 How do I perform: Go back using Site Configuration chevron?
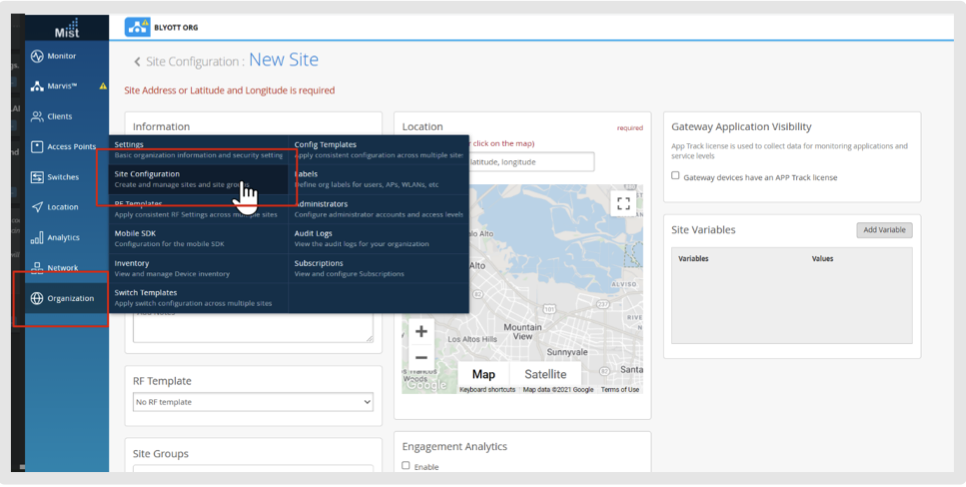[x=137, y=62]
